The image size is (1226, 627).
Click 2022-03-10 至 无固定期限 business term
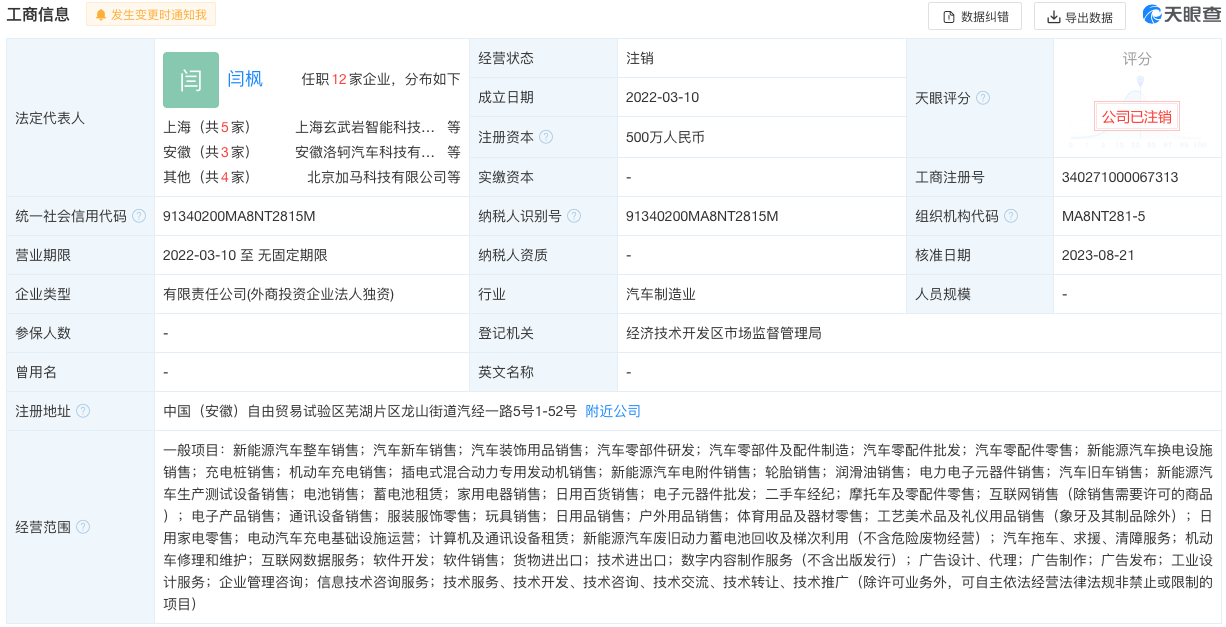click(x=245, y=255)
